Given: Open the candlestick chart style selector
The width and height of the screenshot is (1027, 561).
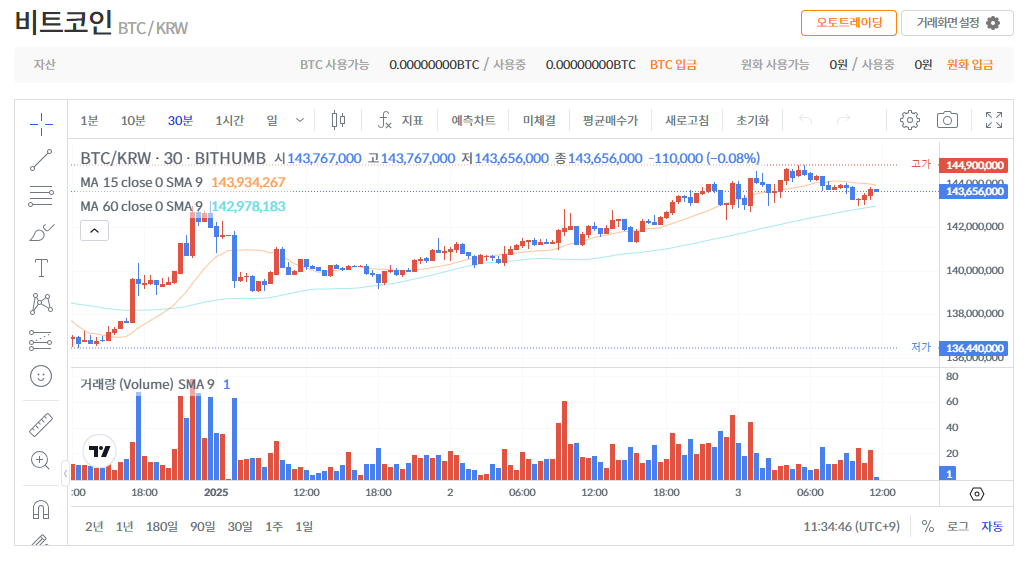Looking at the screenshot, I should pos(338,120).
